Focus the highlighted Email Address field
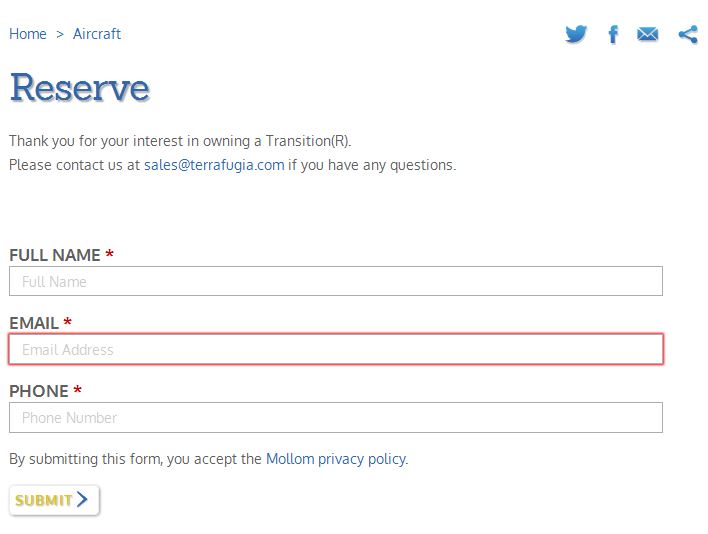 point(336,349)
